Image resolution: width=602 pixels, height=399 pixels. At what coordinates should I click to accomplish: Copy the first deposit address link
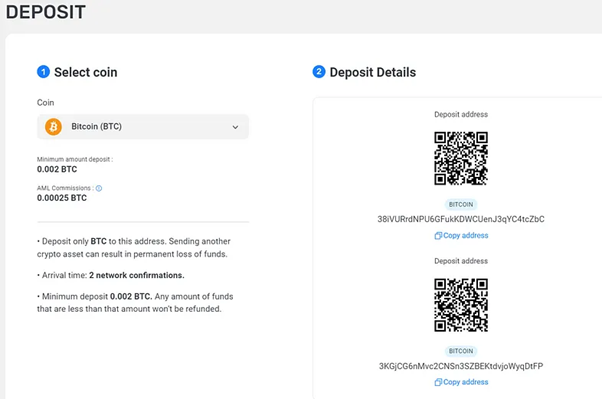[x=461, y=235]
